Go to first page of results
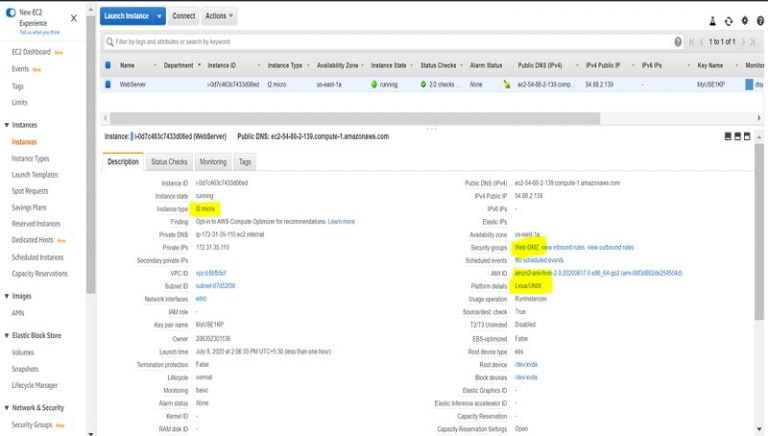 pos(692,42)
